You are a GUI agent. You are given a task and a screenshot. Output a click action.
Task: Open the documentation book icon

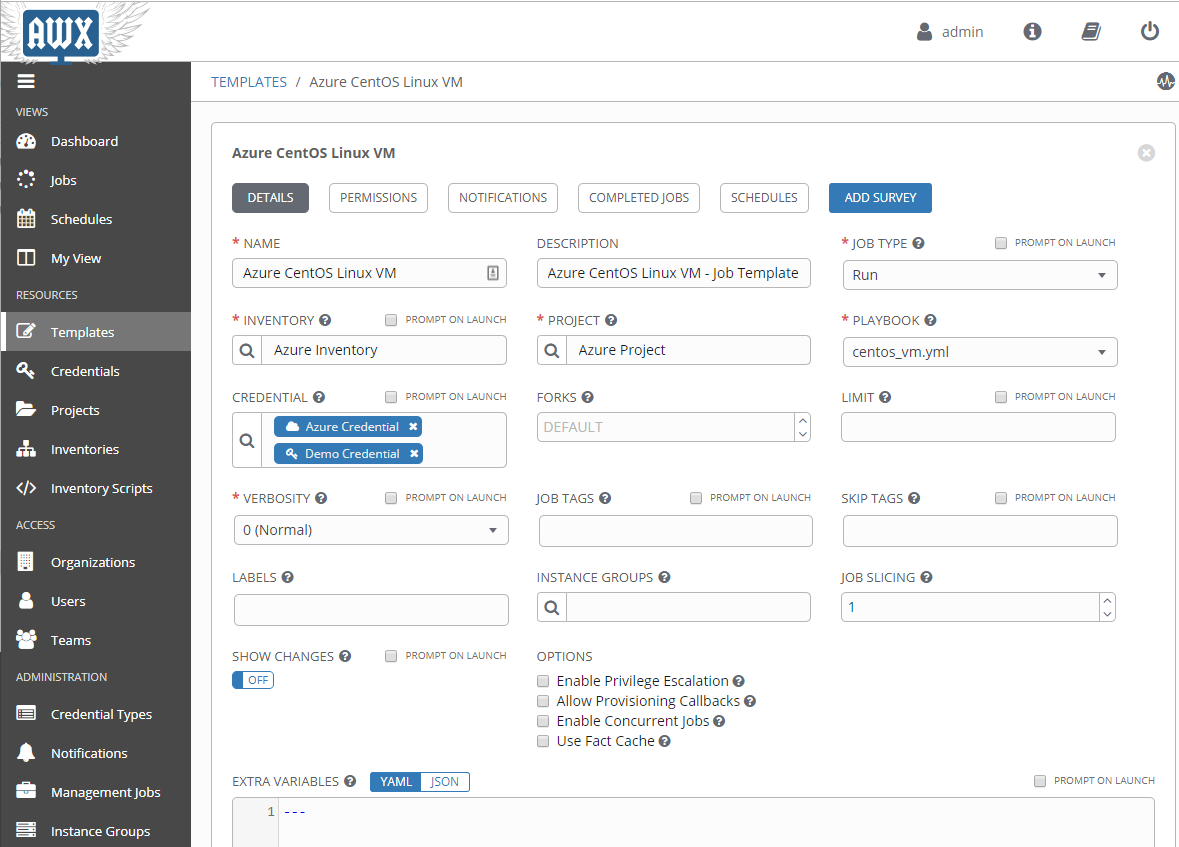point(1091,32)
